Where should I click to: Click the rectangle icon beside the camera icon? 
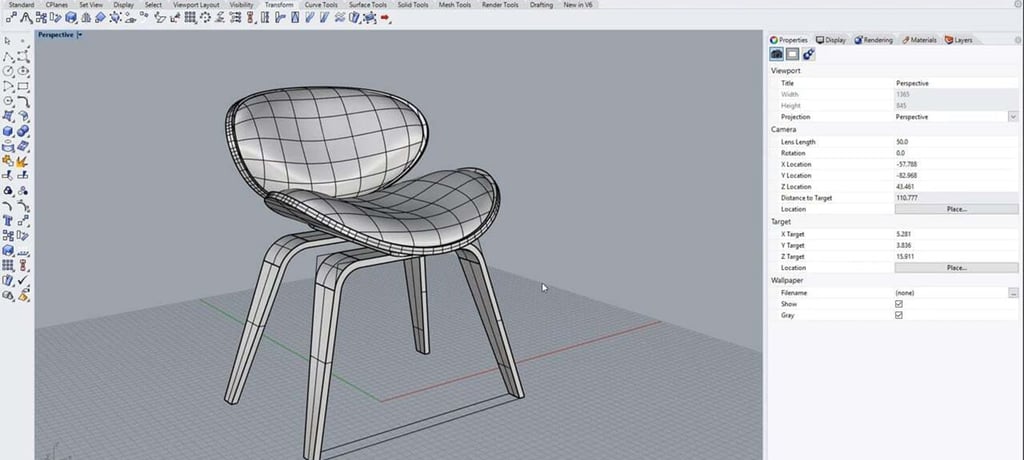point(792,54)
